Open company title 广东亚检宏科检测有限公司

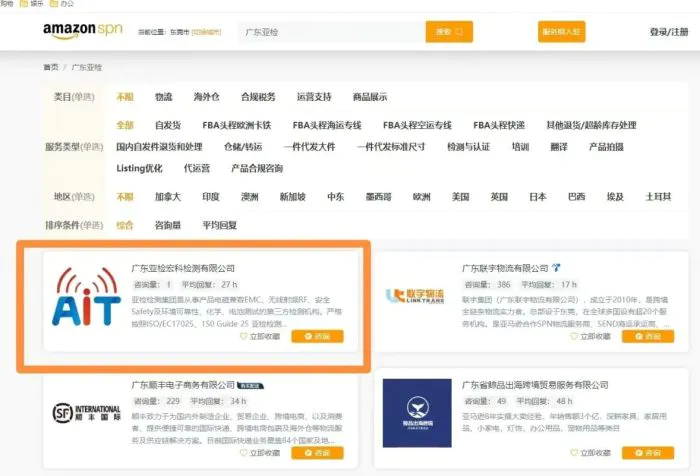point(183,268)
